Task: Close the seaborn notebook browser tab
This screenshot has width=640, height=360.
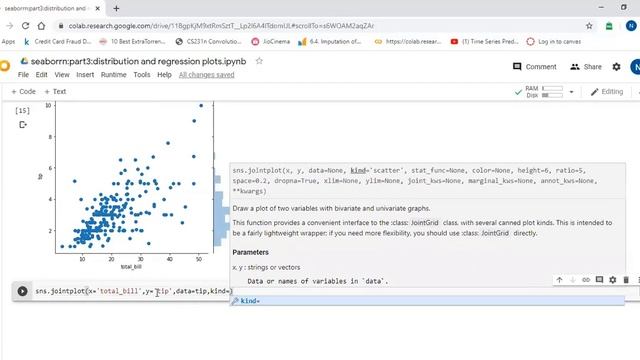Action: click(x=98, y=8)
